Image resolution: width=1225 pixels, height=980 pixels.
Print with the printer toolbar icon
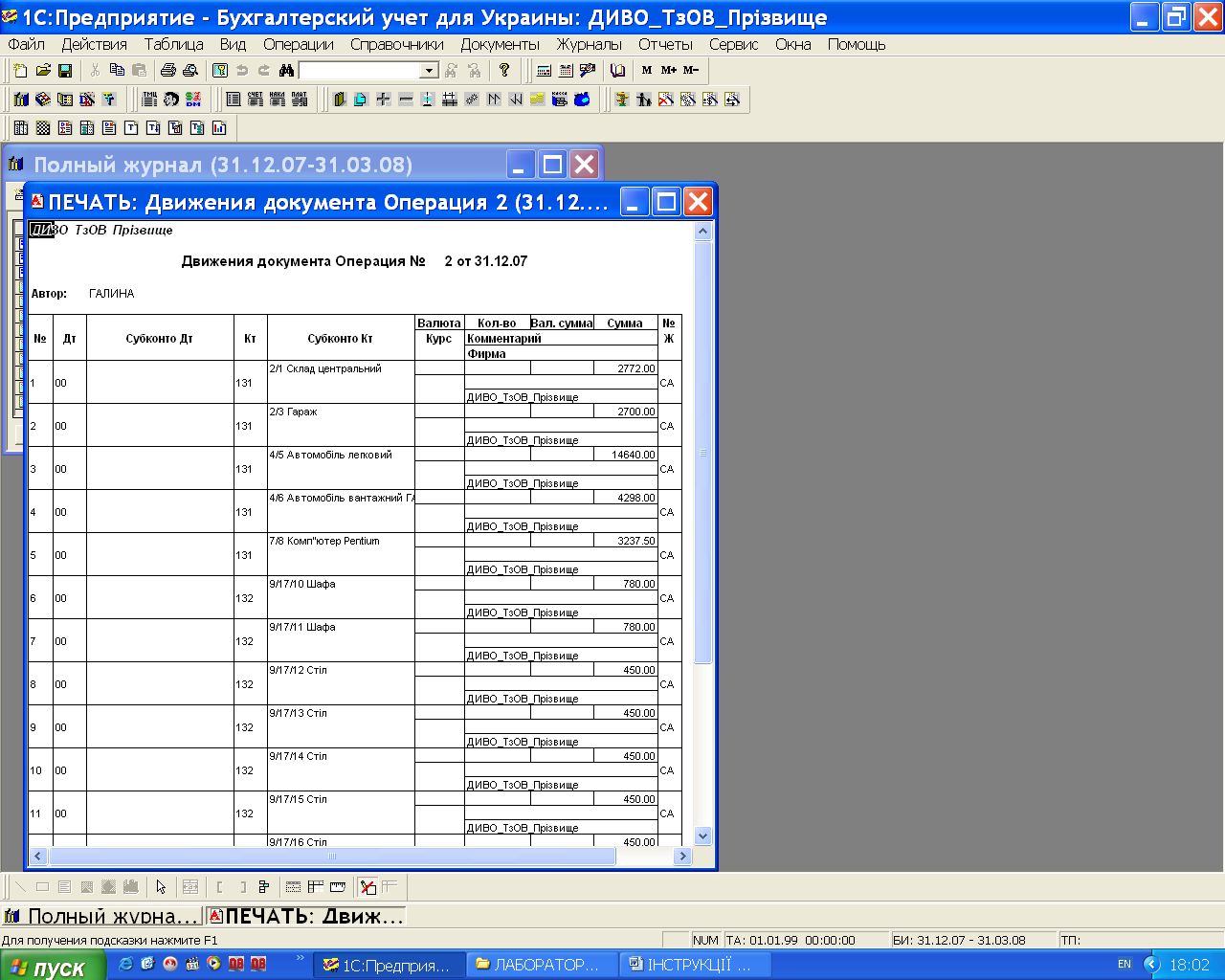coord(168,70)
